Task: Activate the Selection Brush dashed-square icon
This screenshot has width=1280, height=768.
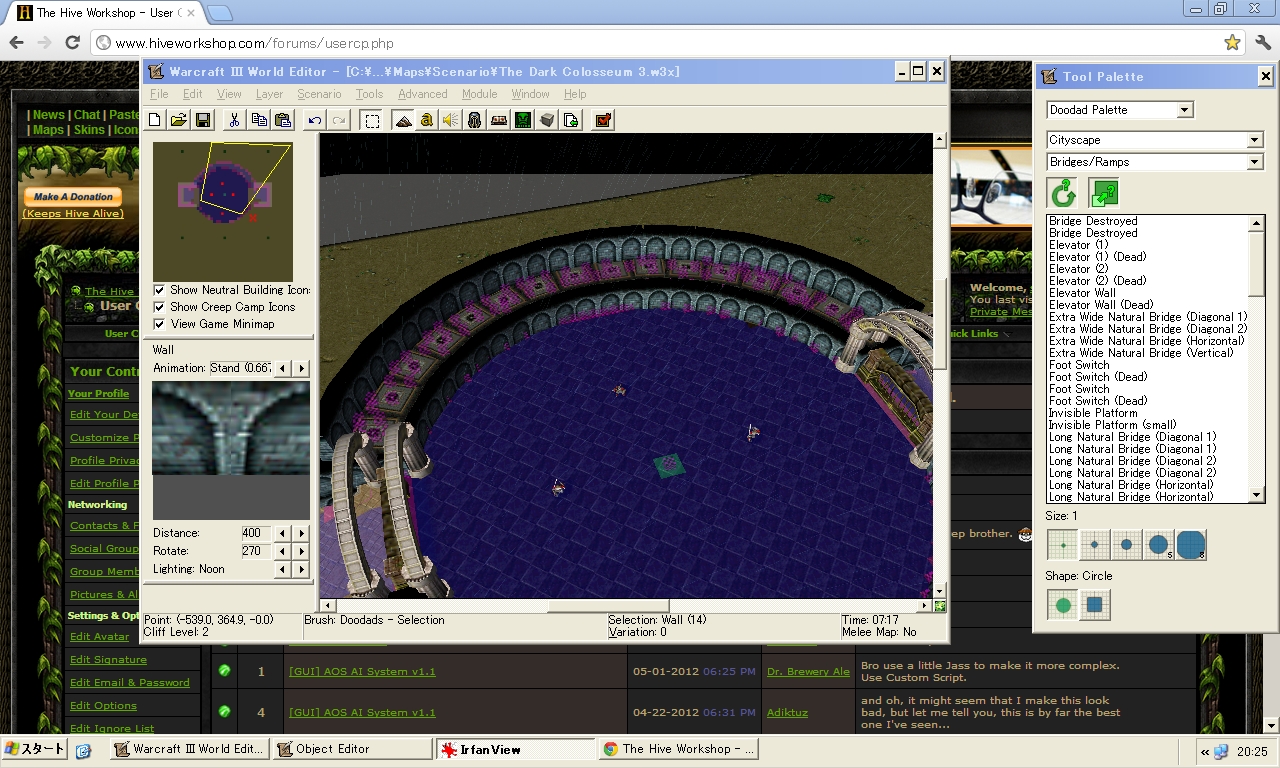Action: click(372, 120)
